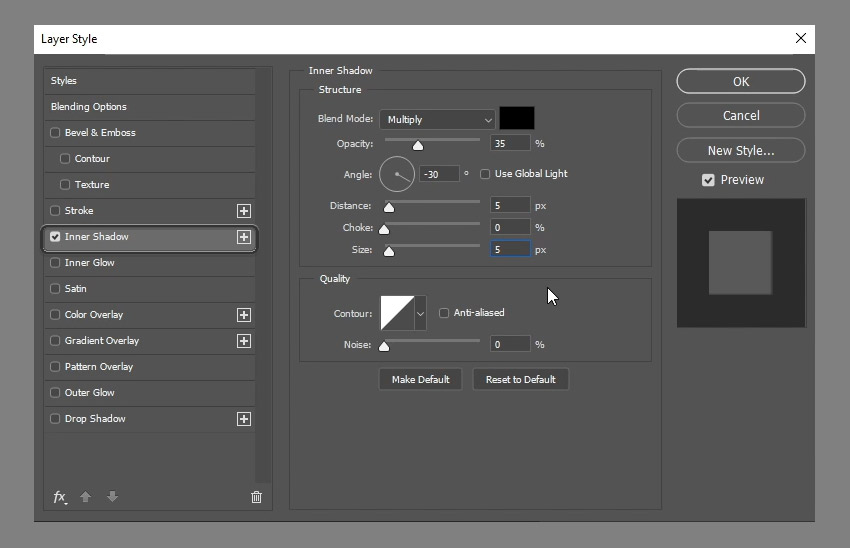
Task: Click the Size slider handle
Action: click(x=389, y=252)
